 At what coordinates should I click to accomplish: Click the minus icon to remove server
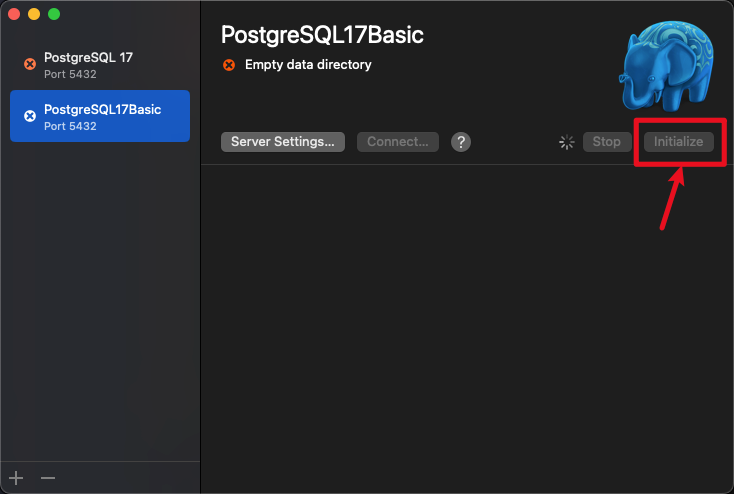pos(48,478)
